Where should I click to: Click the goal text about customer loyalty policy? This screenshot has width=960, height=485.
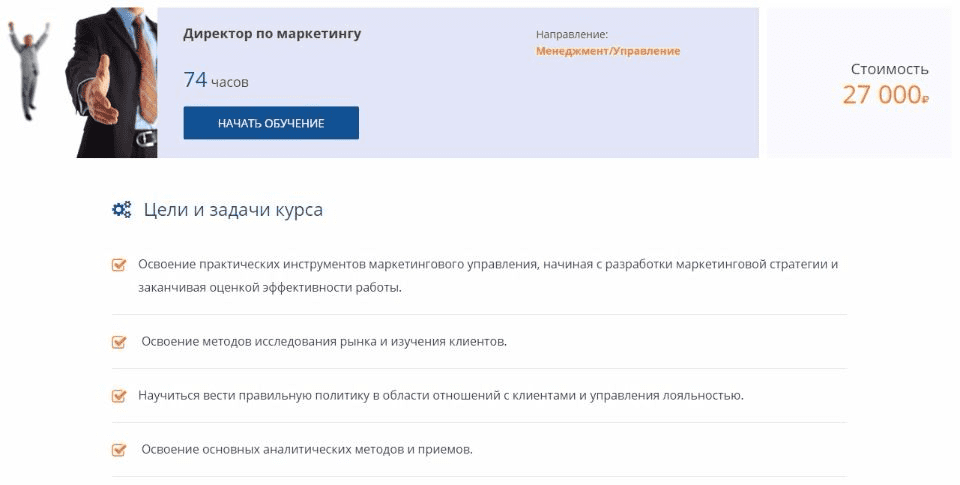tap(441, 396)
